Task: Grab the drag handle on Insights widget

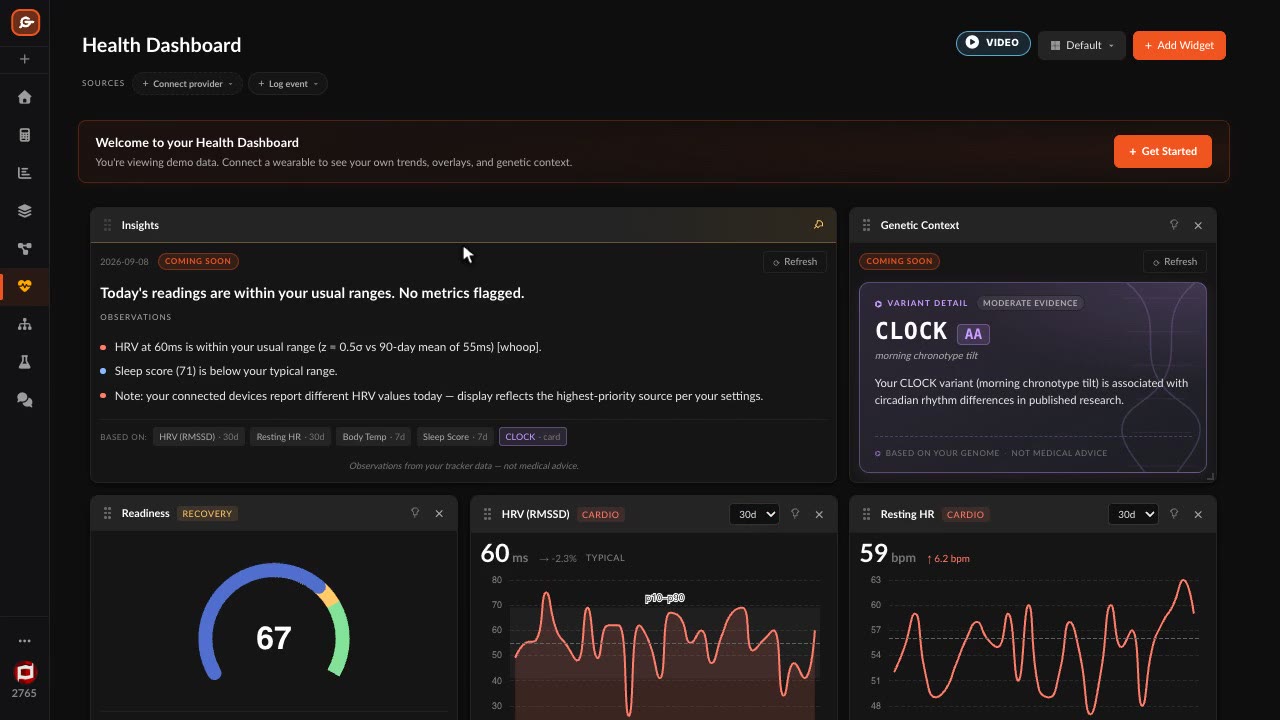Action: 107,225
